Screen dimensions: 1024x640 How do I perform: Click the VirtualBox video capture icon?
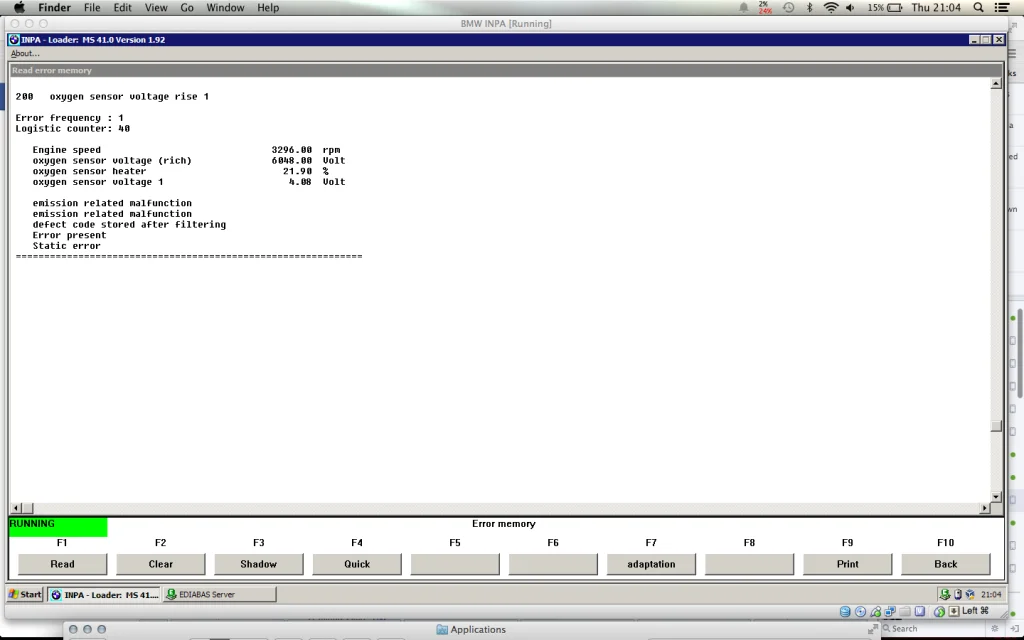(920, 612)
